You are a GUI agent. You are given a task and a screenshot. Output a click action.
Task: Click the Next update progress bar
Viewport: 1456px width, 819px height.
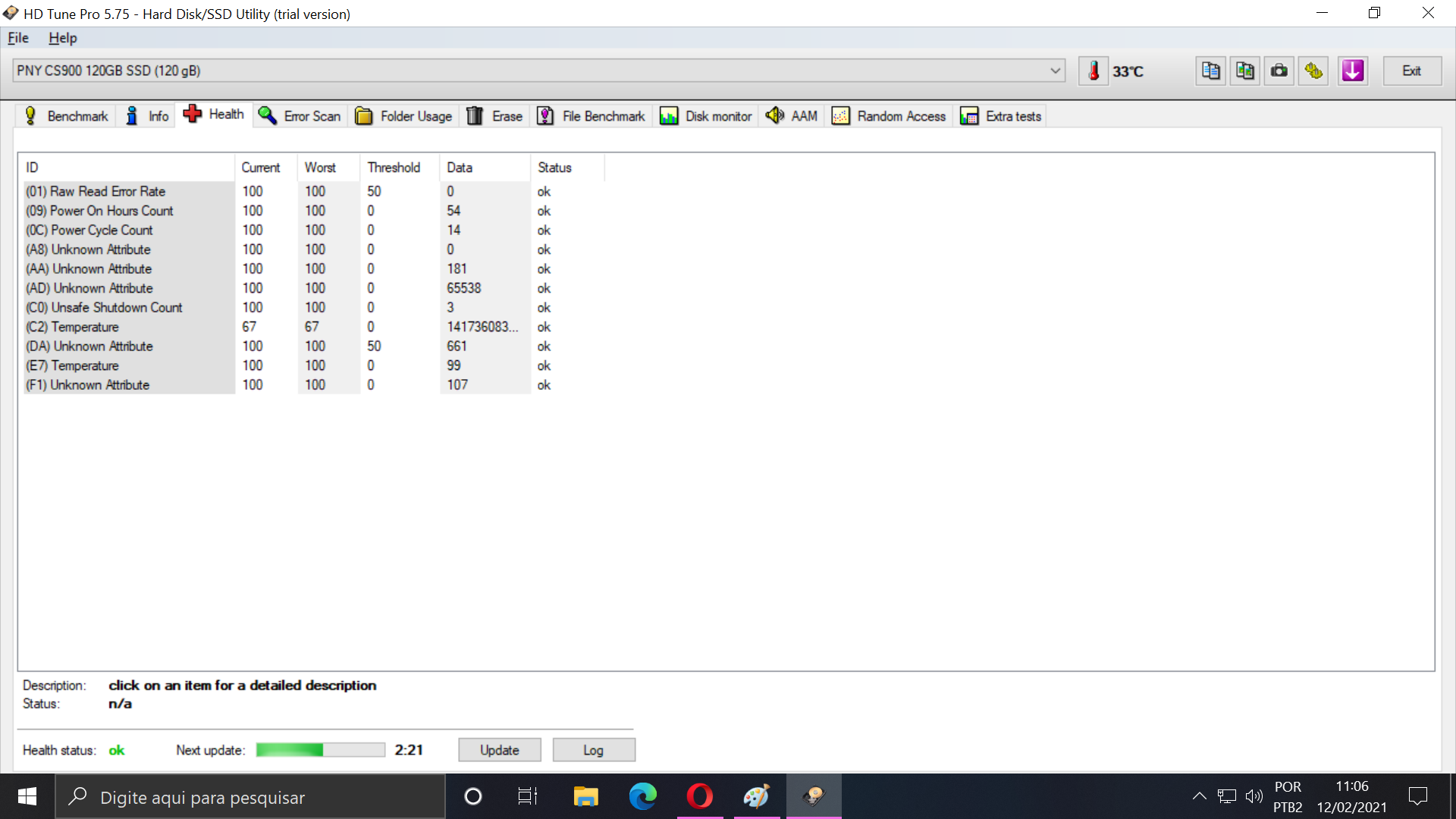tap(321, 750)
